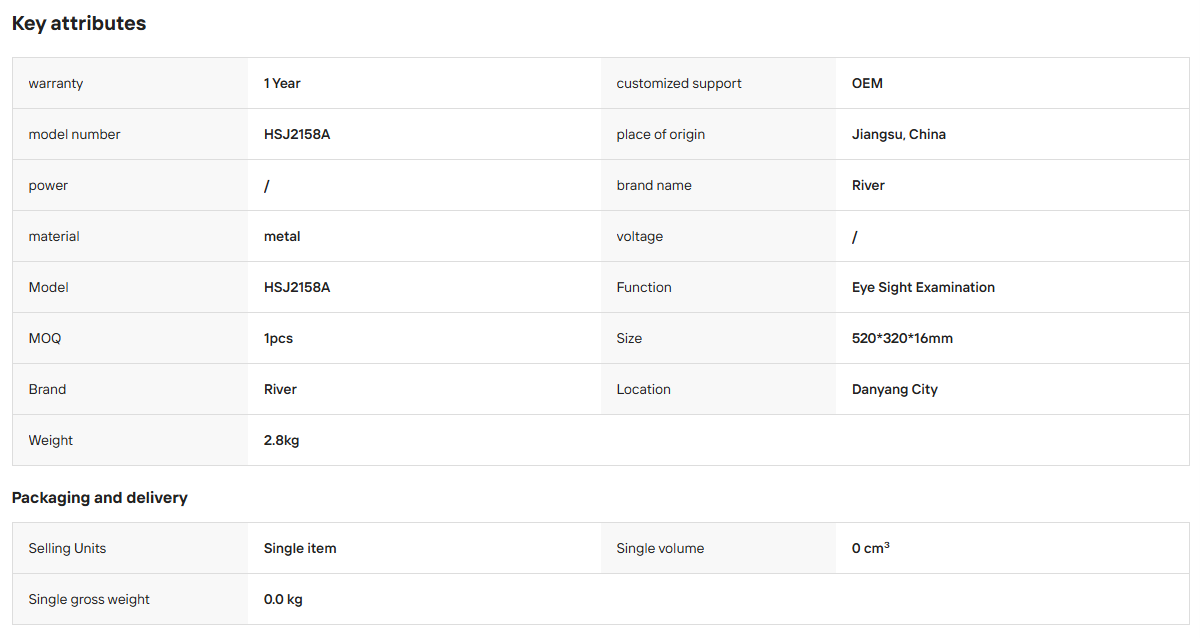Viewport: 1200px width, 638px height.
Task: Select the Selling Units Single item value
Action: click(300, 548)
